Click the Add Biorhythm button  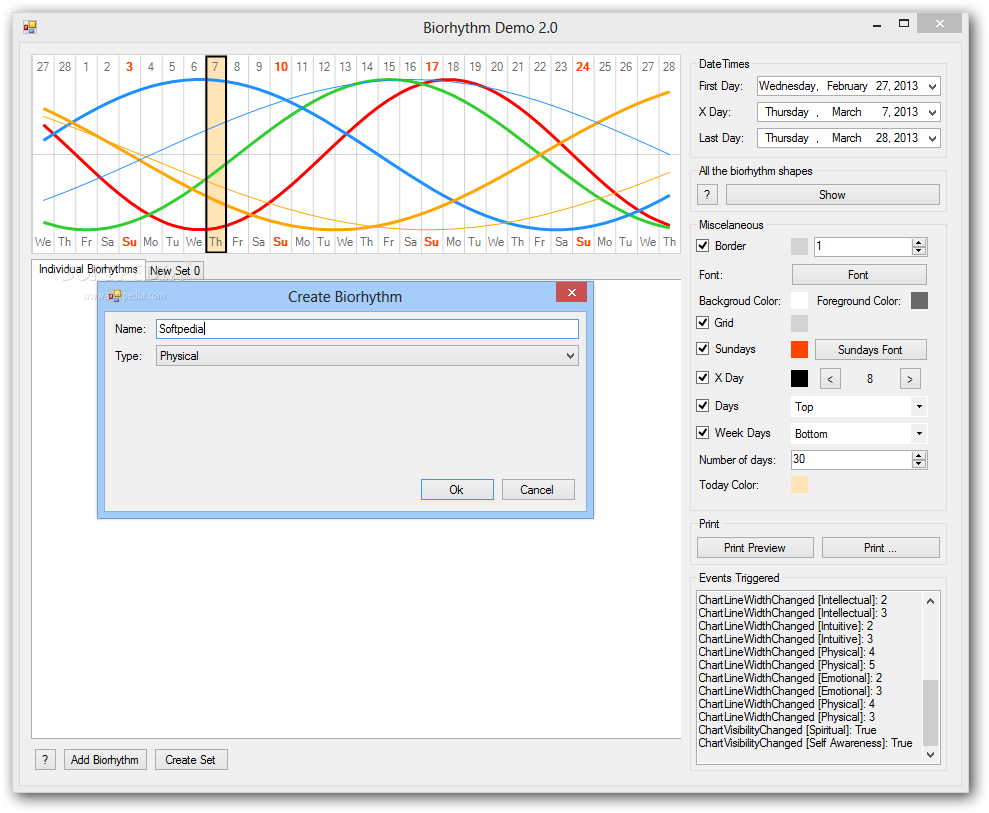105,759
